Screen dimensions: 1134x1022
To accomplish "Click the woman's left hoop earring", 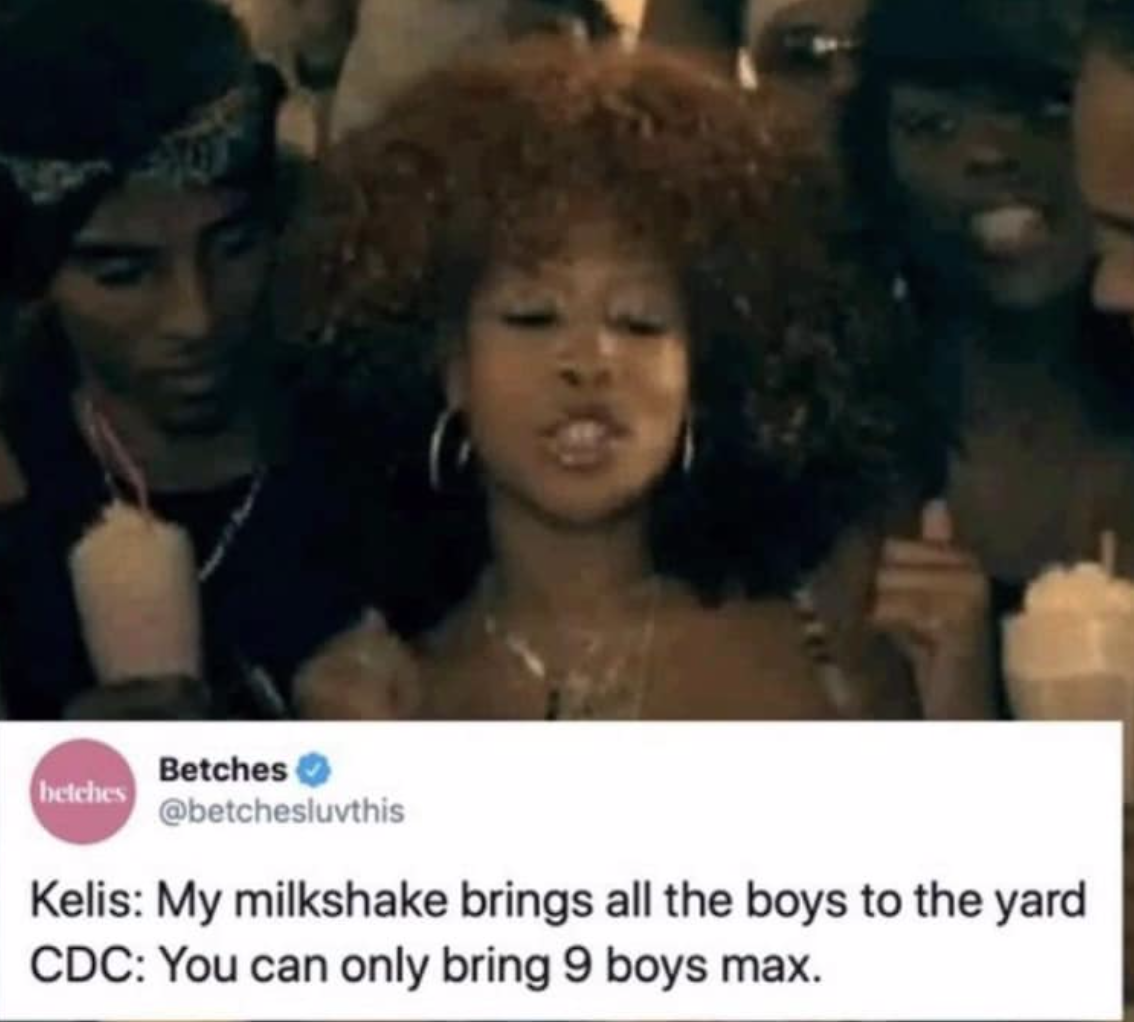I will (x=449, y=449).
